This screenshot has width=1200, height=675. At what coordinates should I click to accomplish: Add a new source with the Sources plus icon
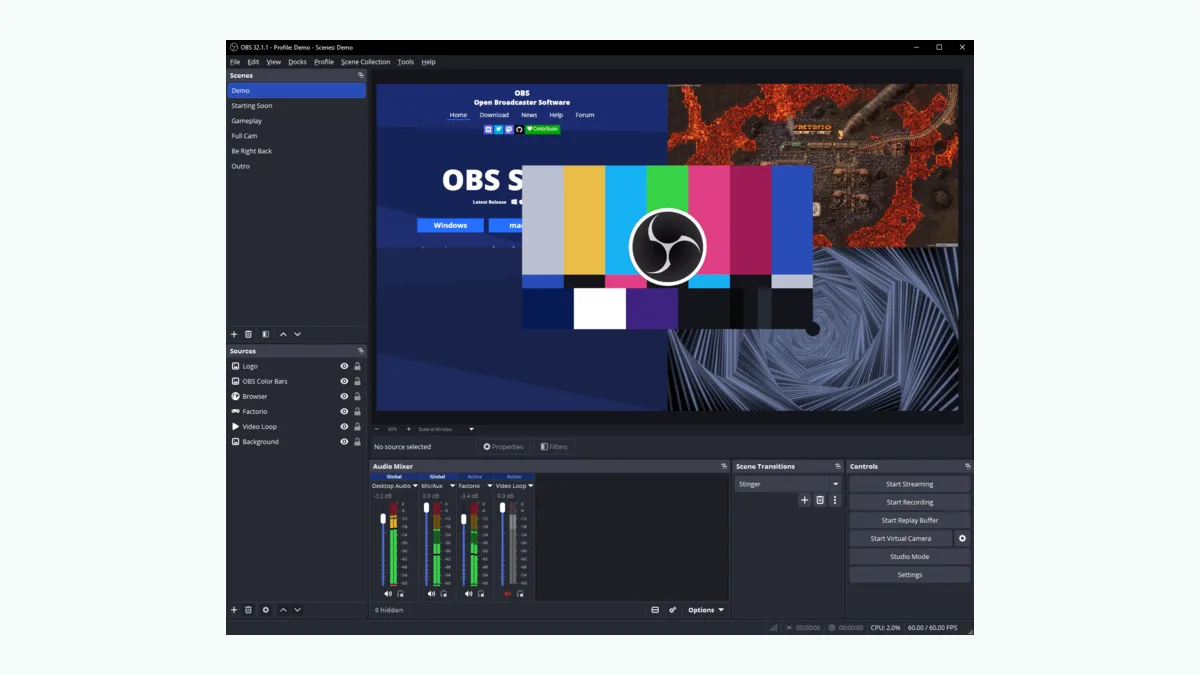pyautogui.click(x=234, y=609)
